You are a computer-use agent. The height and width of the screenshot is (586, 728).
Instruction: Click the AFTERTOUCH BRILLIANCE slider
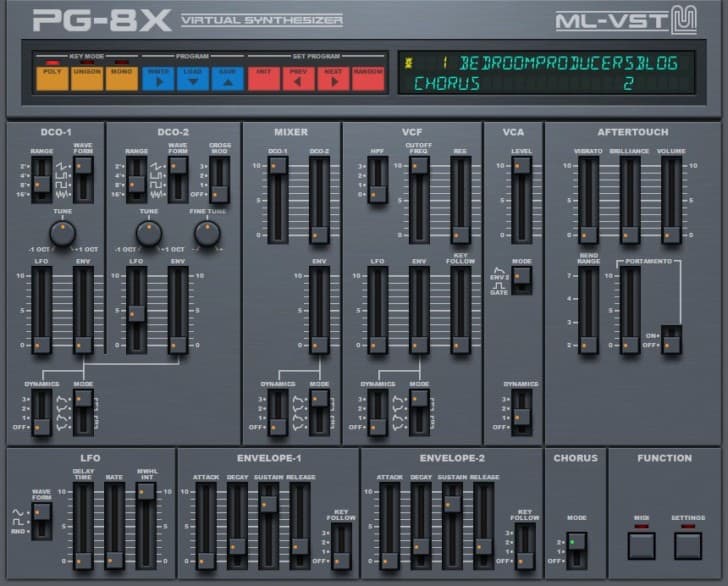pos(630,200)
